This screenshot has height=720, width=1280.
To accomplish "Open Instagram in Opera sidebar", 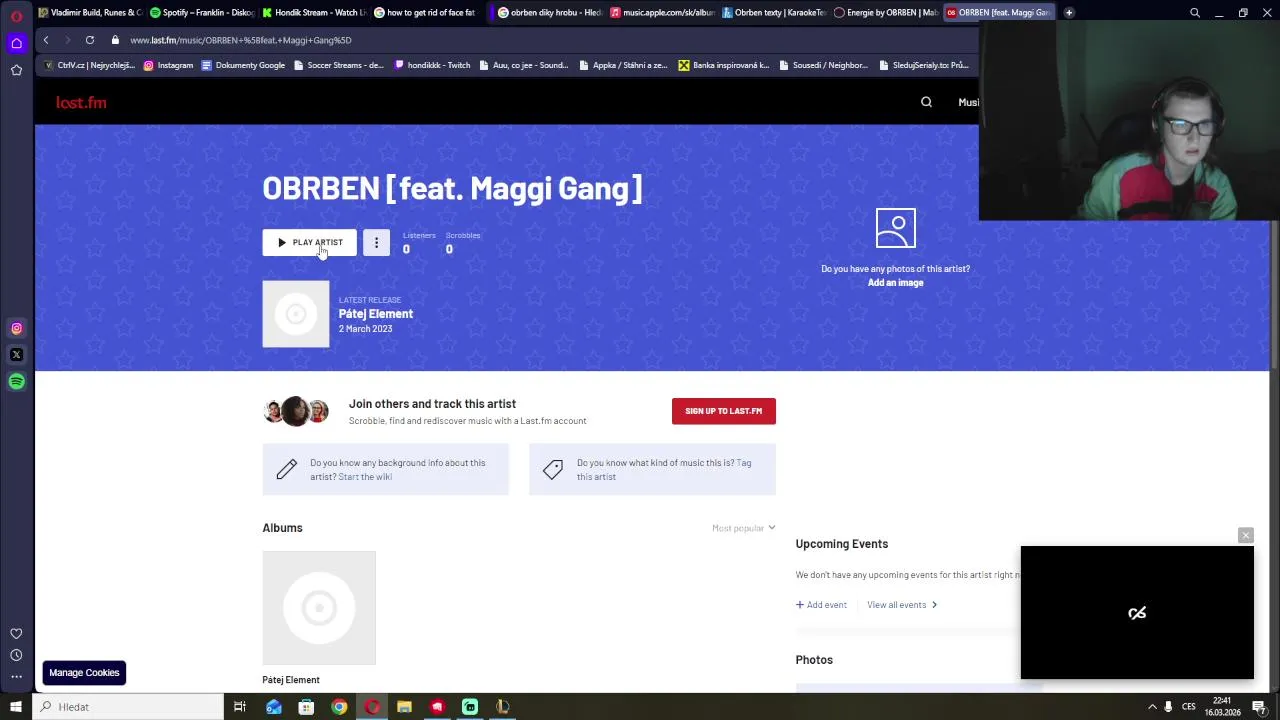I will point(16,328).
